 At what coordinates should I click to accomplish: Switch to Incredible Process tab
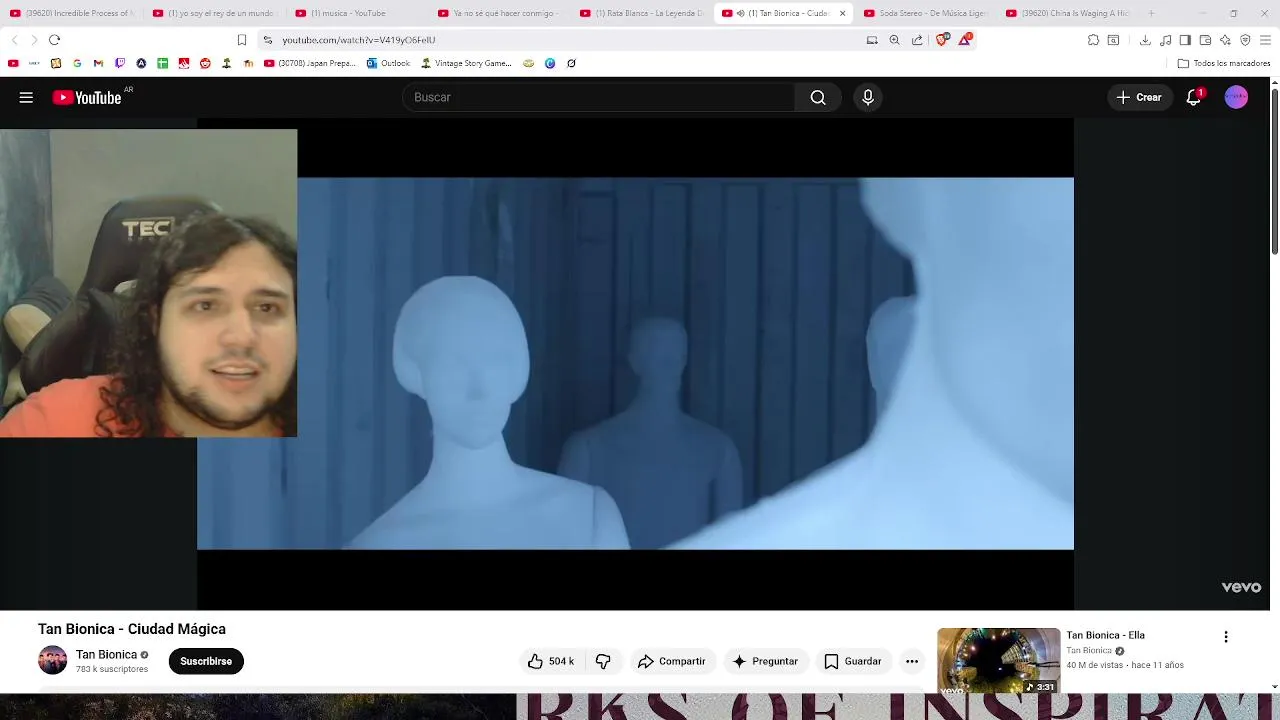[x=72, y=13]
